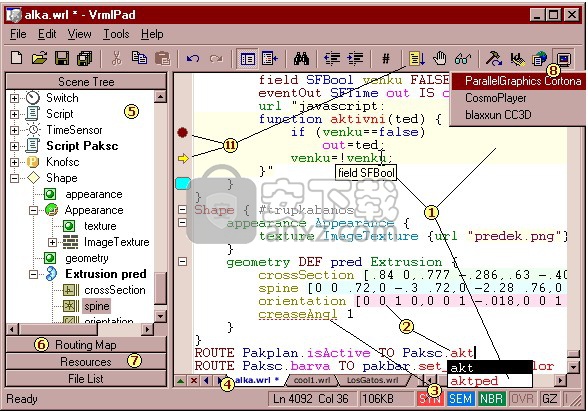588x411 pixels.
Task: Open the Edit menu
Action: (47, 34)
